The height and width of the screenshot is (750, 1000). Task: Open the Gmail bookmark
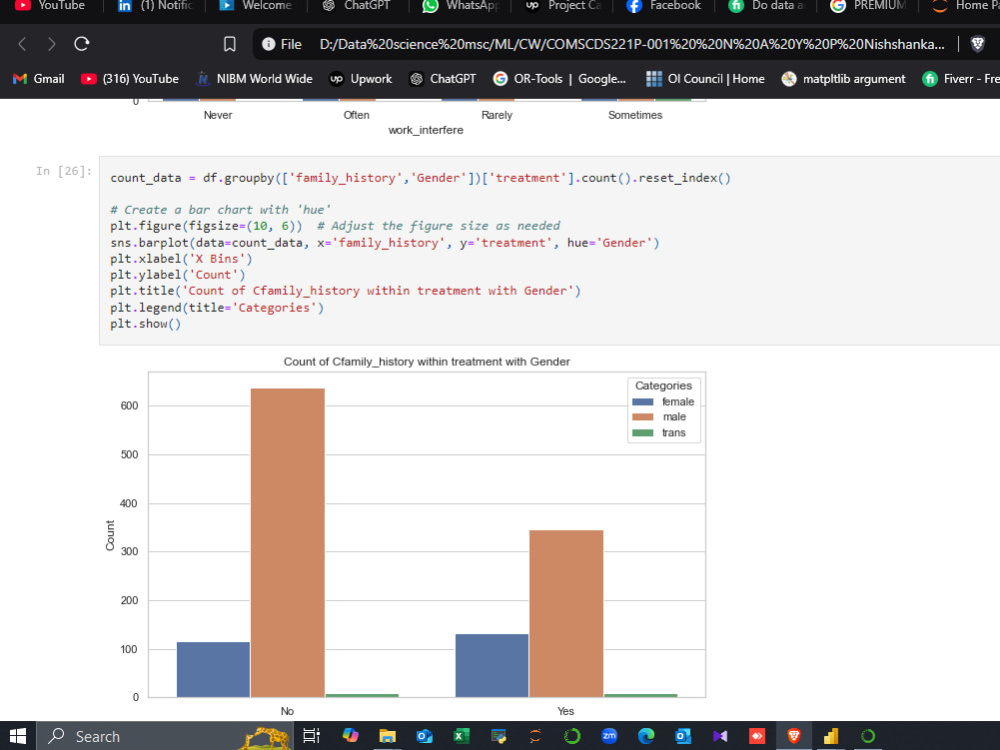coord(39,79)
